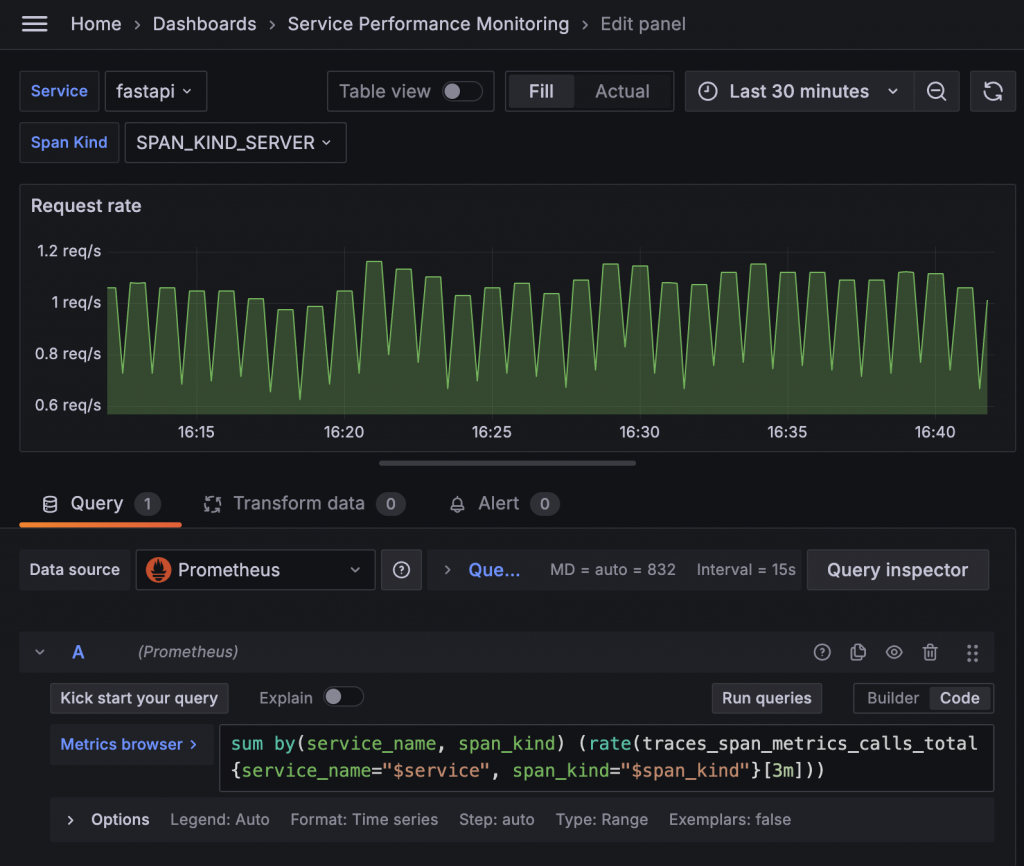Refresh the dashboard with the refresh icon
Viewport: 1024px width, 866px height.
993,91
